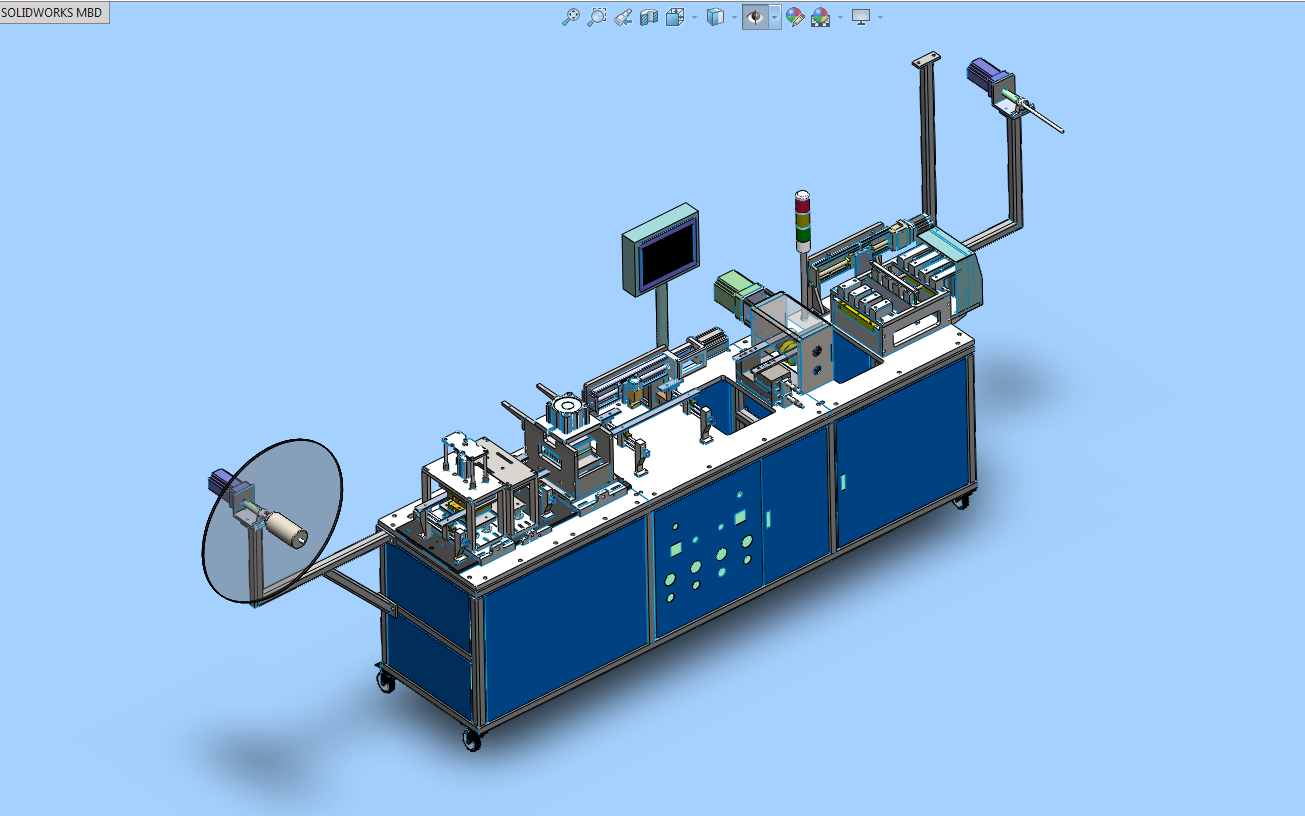Expand the Apply Scene dropdown arrow
Screen dimensions: 1305x816
coord(840,17)
